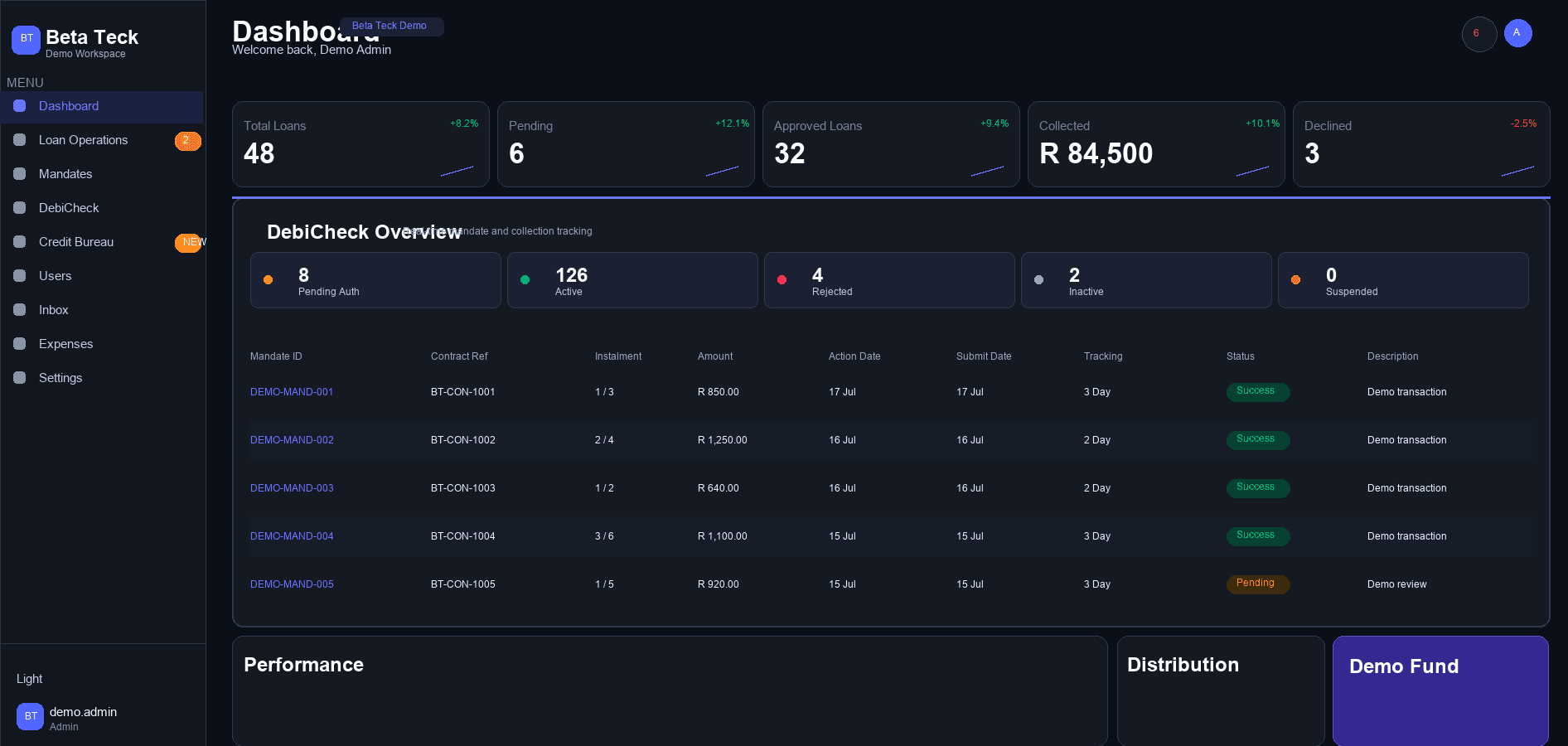1568x746 pixels.
Task: Open mandate DEMO-MAND-005 link
Action: [292, 584]
